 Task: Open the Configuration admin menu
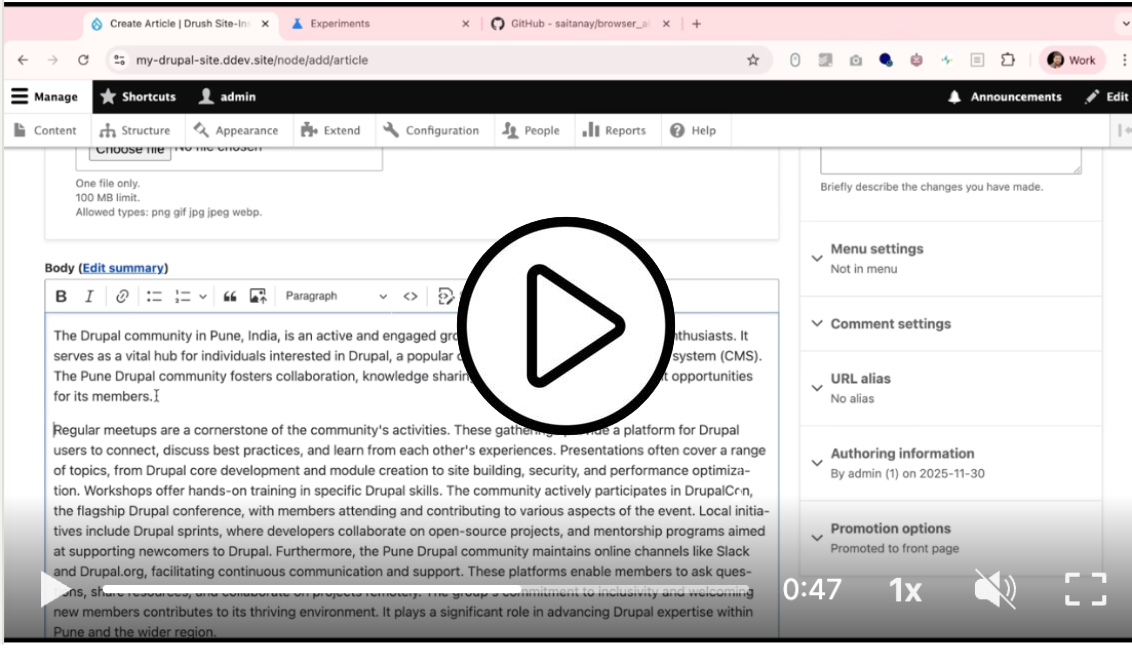431,131
